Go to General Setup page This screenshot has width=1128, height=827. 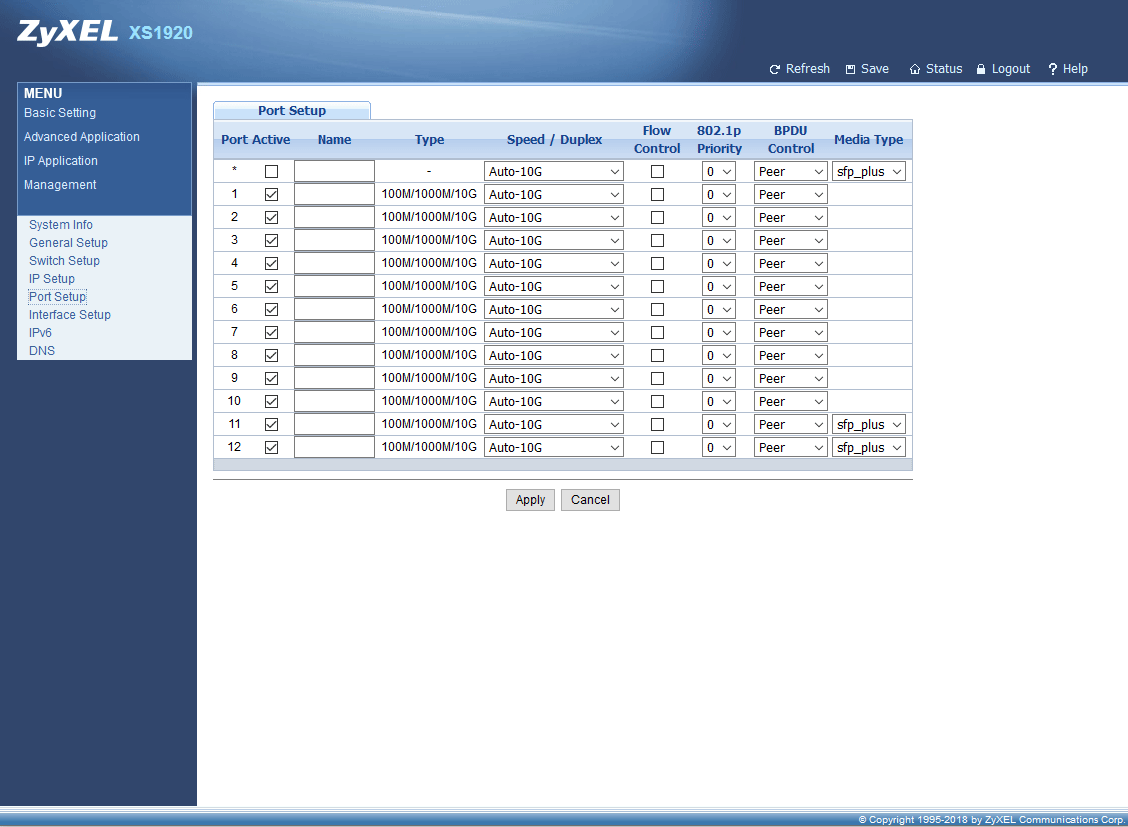coord(68,243)
